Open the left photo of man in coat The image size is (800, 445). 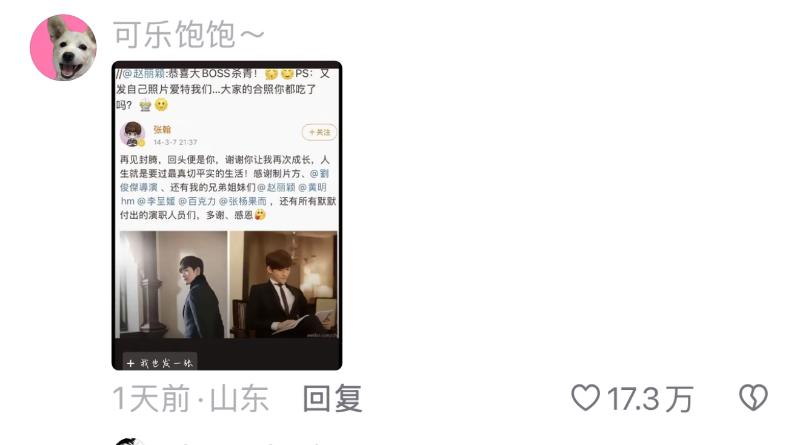[x=173, y=284]
